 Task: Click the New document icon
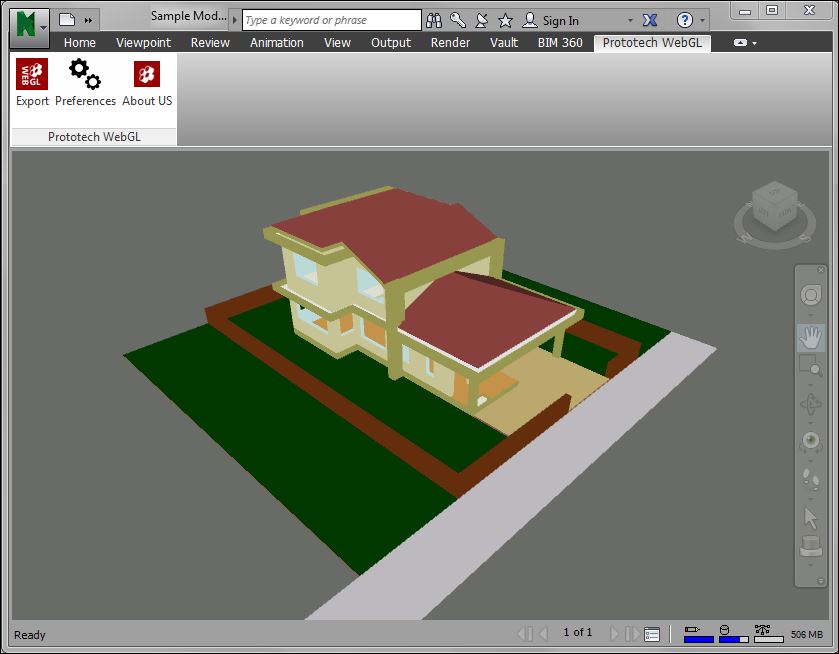pos(67,20)
